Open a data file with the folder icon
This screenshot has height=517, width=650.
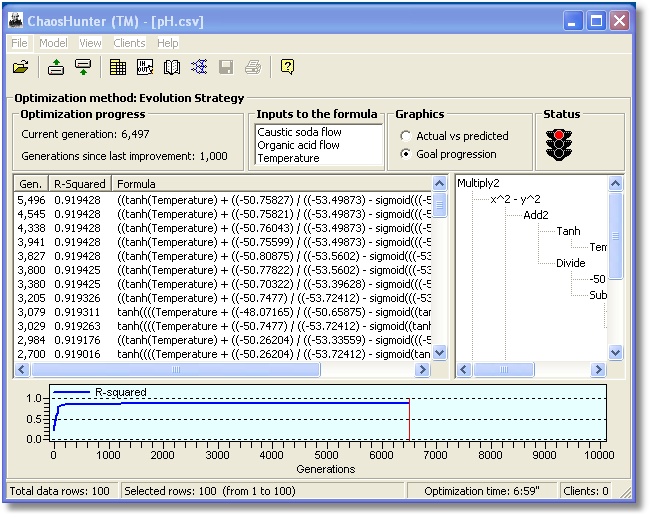click(x=21, y=67)
